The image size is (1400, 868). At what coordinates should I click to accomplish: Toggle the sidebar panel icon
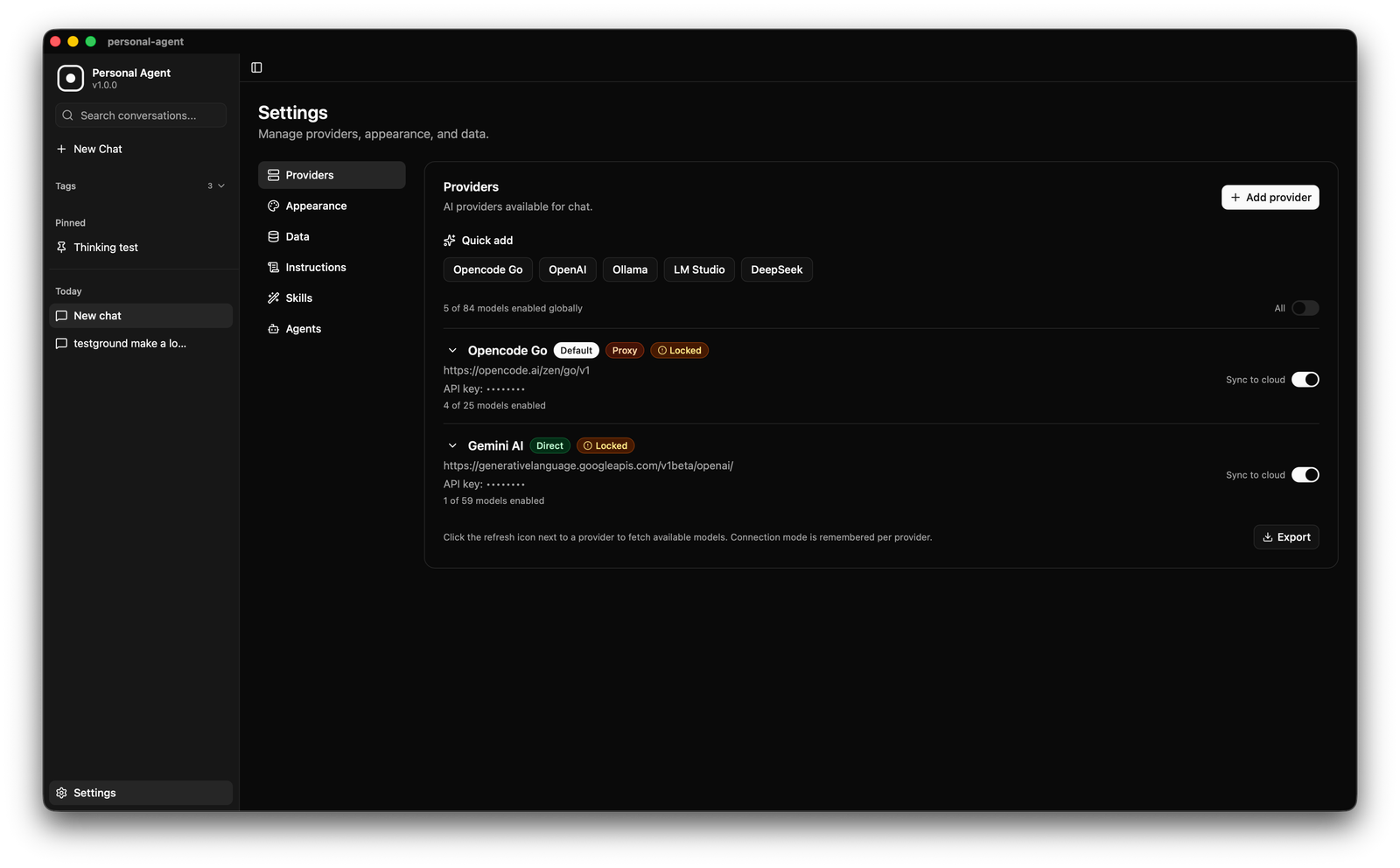click(256, 67)
